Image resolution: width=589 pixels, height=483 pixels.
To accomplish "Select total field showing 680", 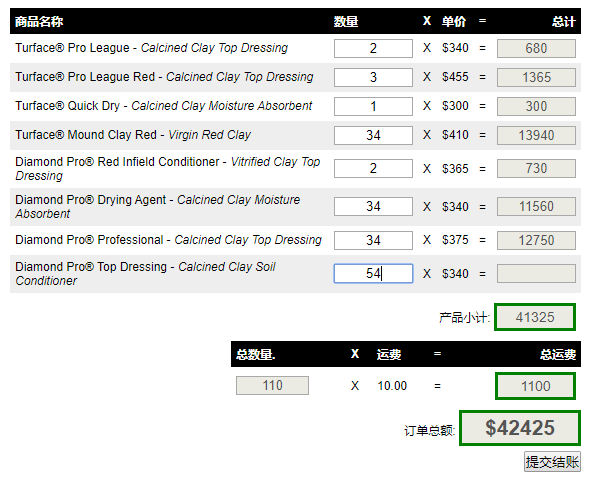I will (536, 48).
